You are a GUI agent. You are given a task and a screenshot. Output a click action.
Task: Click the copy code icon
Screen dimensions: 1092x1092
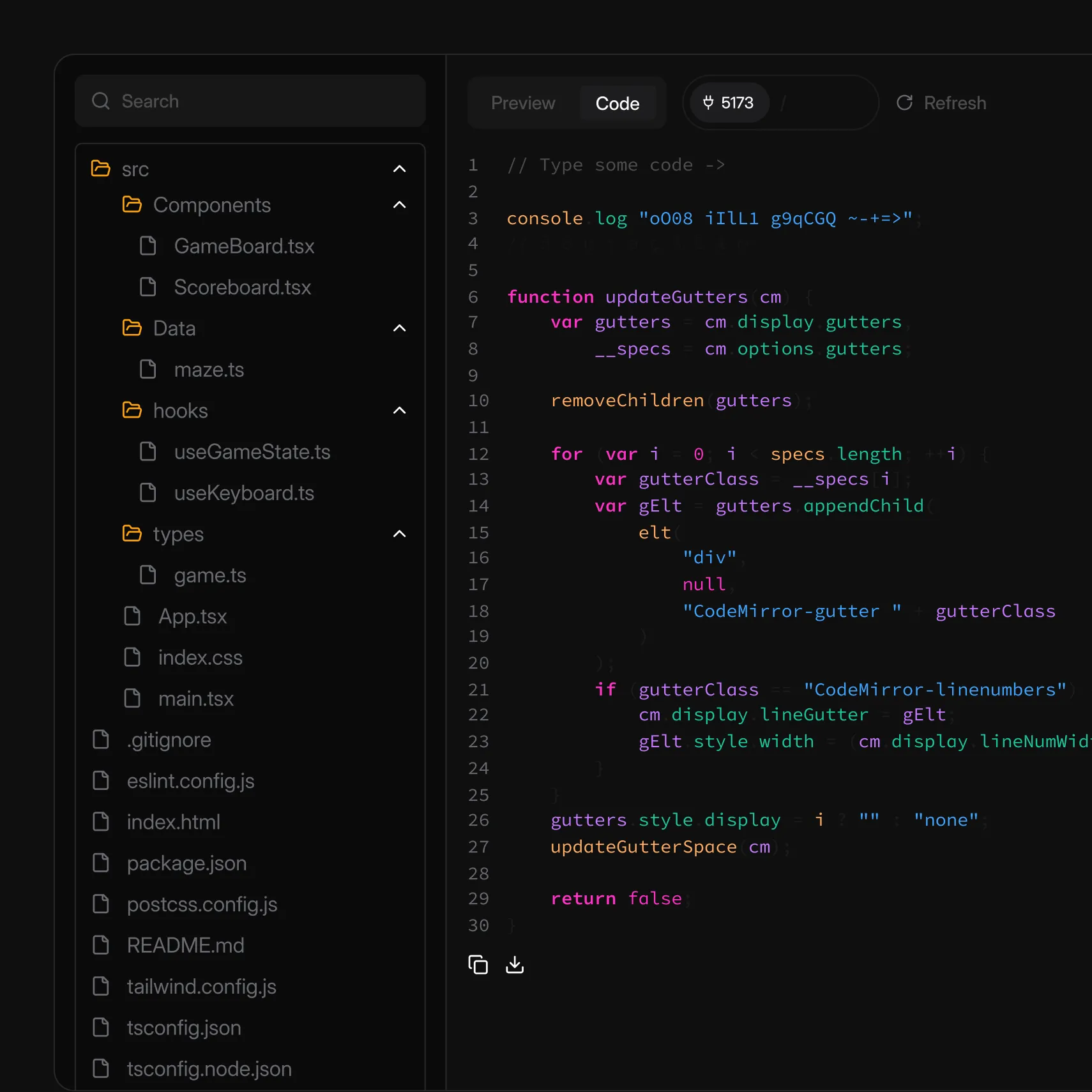tap(478, 964)
